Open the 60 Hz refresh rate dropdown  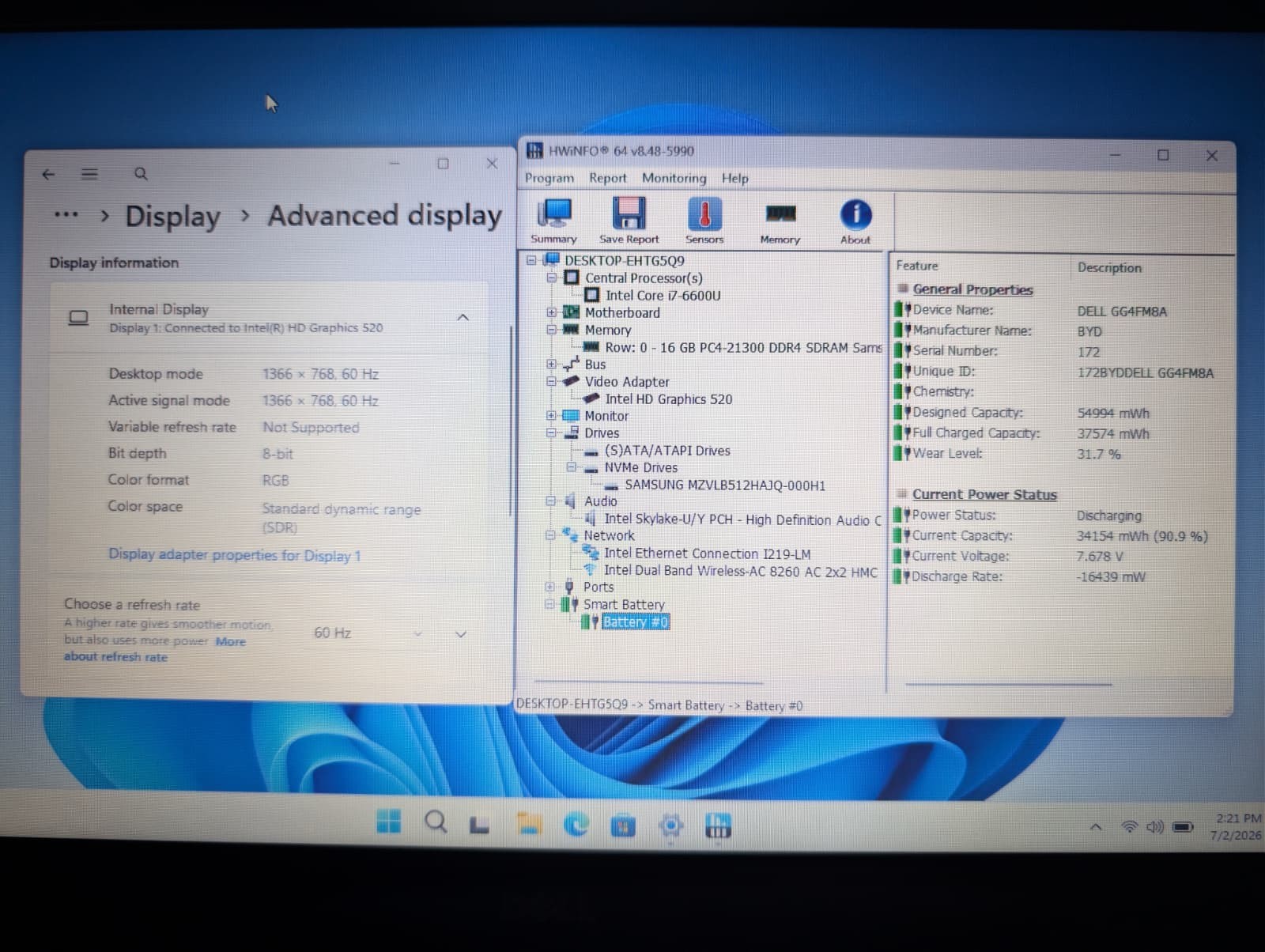coord(368,633)
